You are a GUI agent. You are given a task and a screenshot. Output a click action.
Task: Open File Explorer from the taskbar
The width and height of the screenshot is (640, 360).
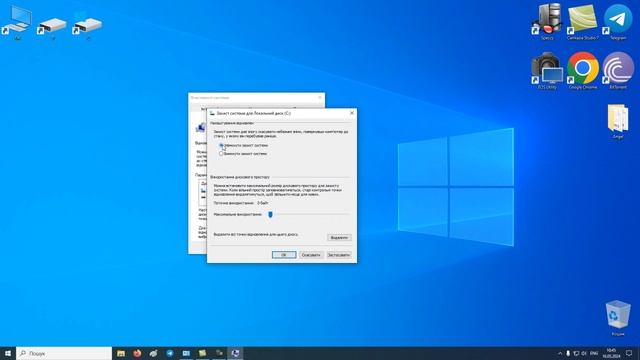pyautogui.click(x=121, y=353)
